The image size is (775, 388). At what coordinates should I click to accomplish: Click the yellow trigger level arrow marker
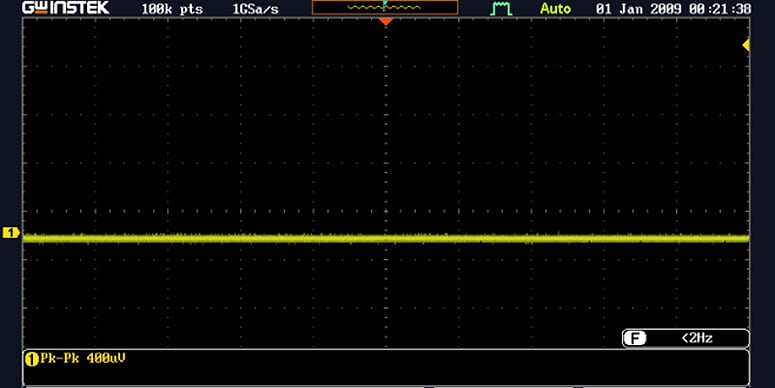tap(746, 45)
